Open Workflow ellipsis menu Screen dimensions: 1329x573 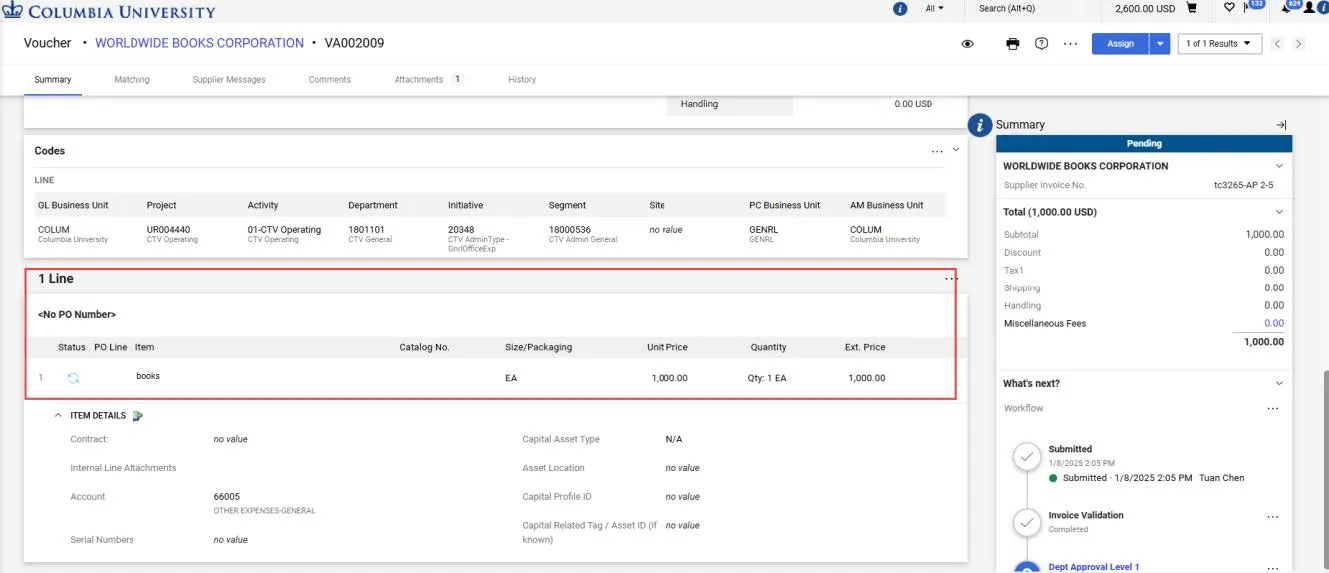pyautogui.click(x=1273, y=409)
